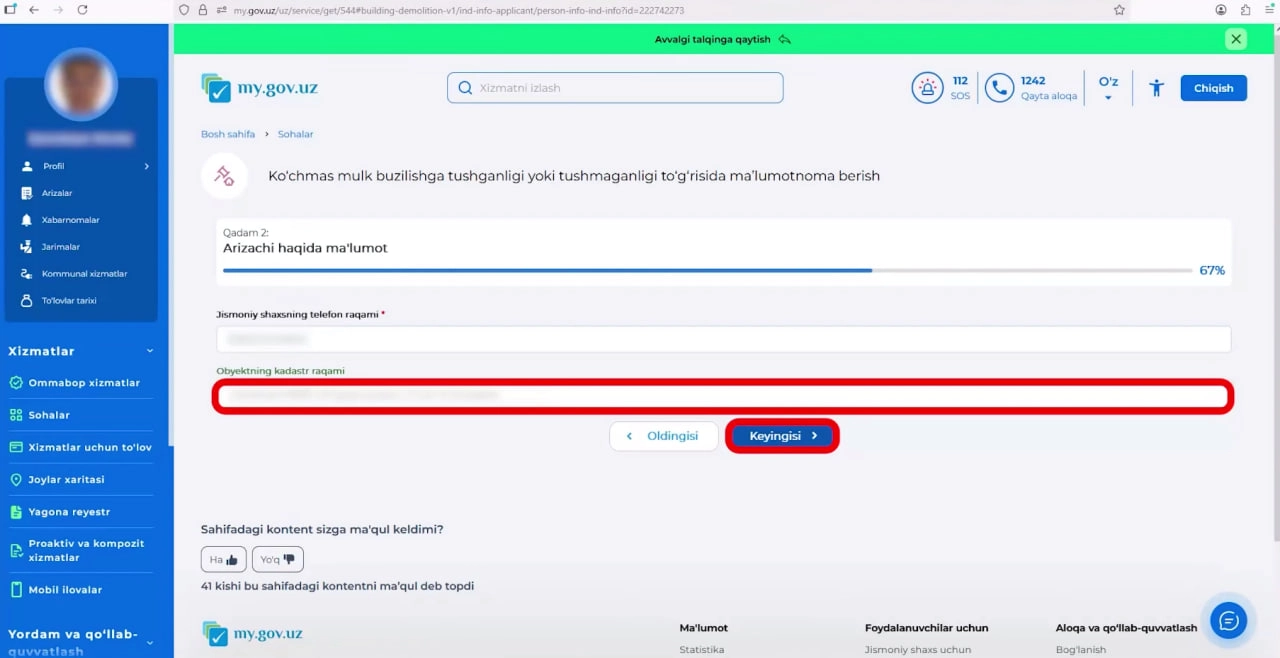Close the green notification banner
Screen dimensions: 1280x658
1236,39
